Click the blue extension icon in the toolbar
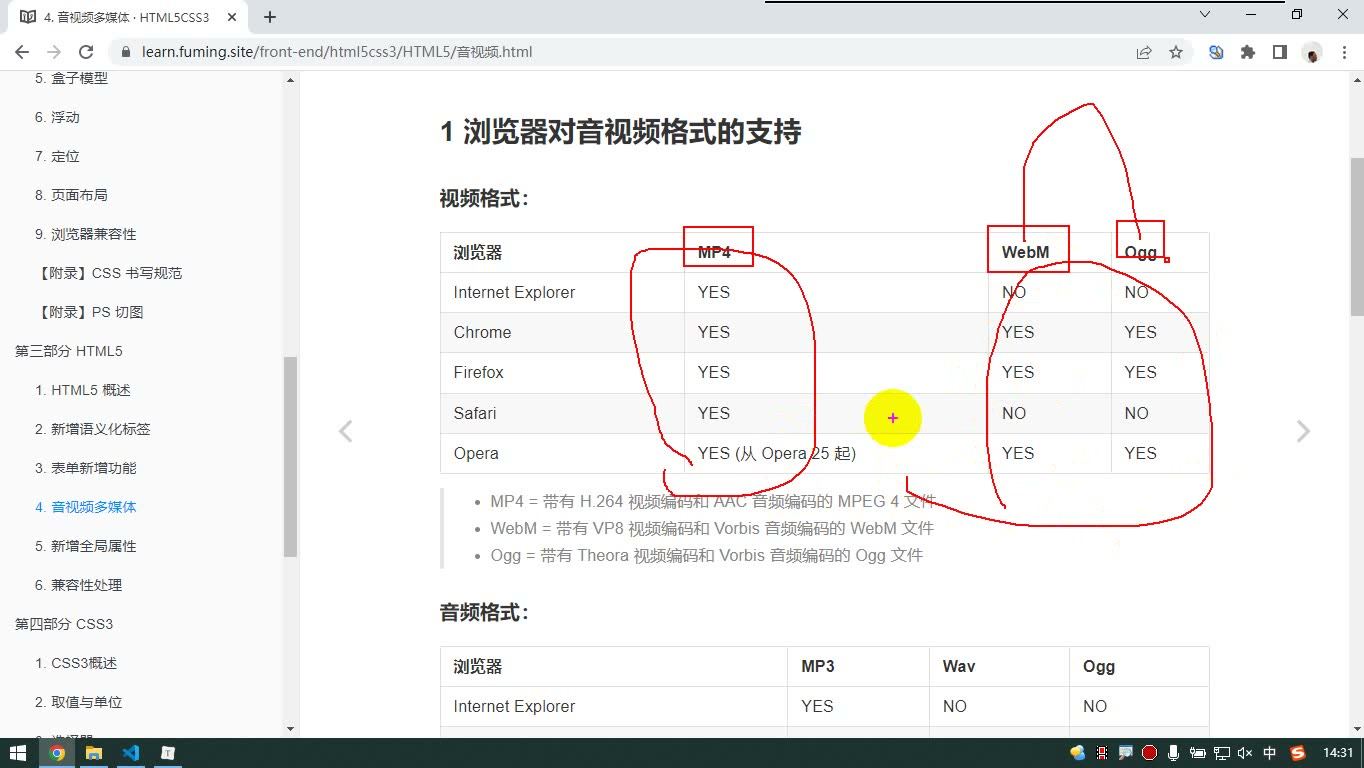 [x=1216, y=52]
